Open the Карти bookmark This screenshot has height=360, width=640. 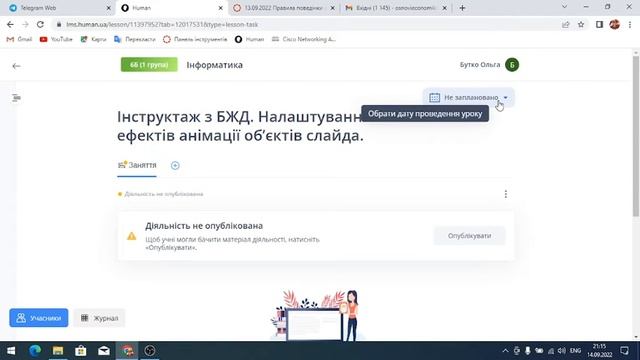click(x=93, y=39)
